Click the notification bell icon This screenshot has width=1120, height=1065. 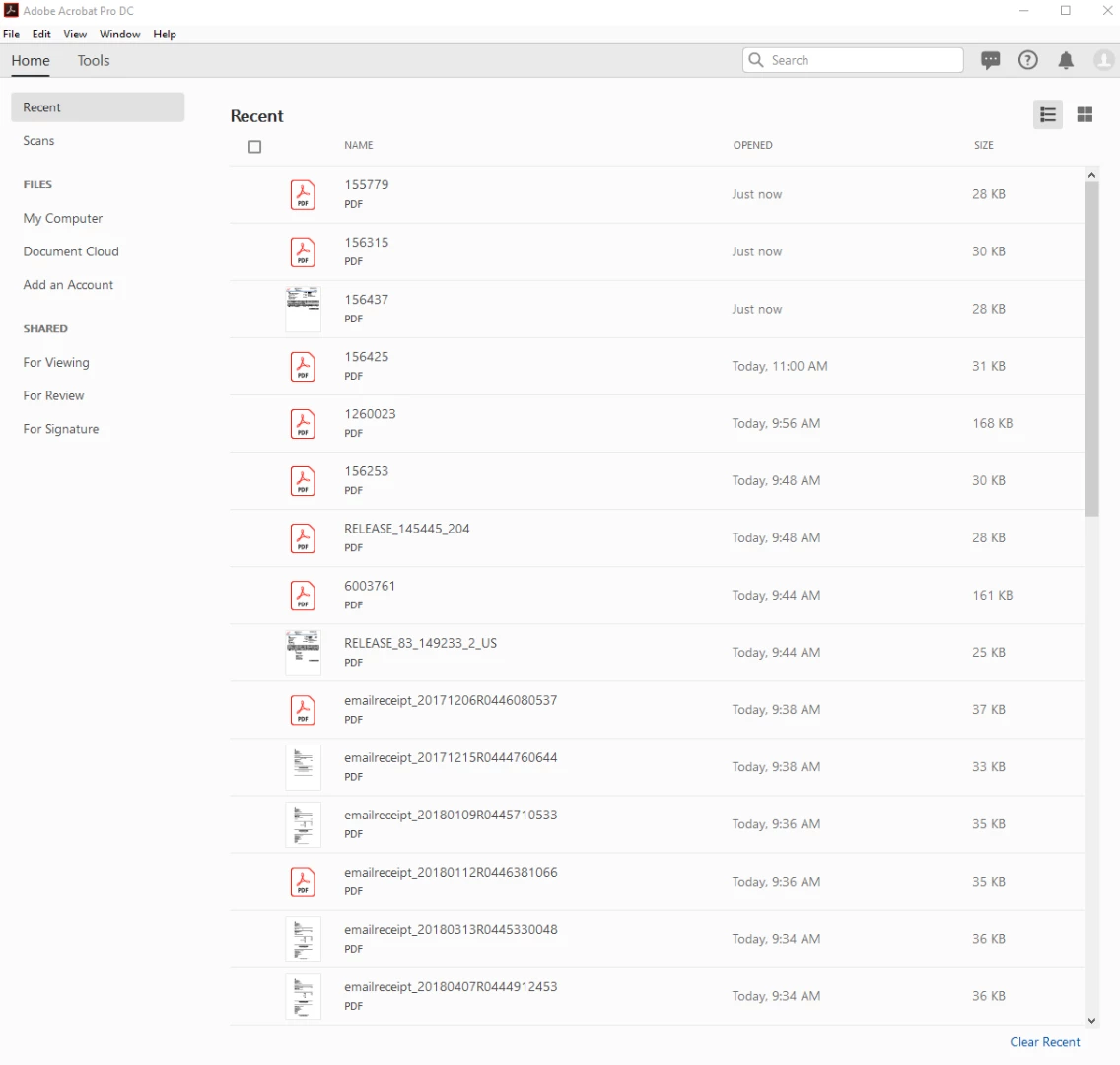(1066, 61)
